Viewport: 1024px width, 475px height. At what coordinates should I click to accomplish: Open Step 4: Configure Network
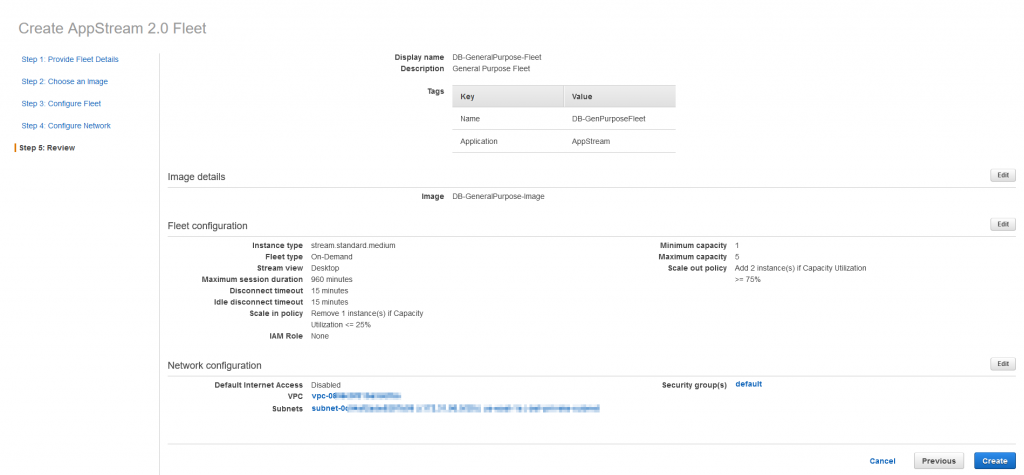pyautogui.click(x=66, y=125)
